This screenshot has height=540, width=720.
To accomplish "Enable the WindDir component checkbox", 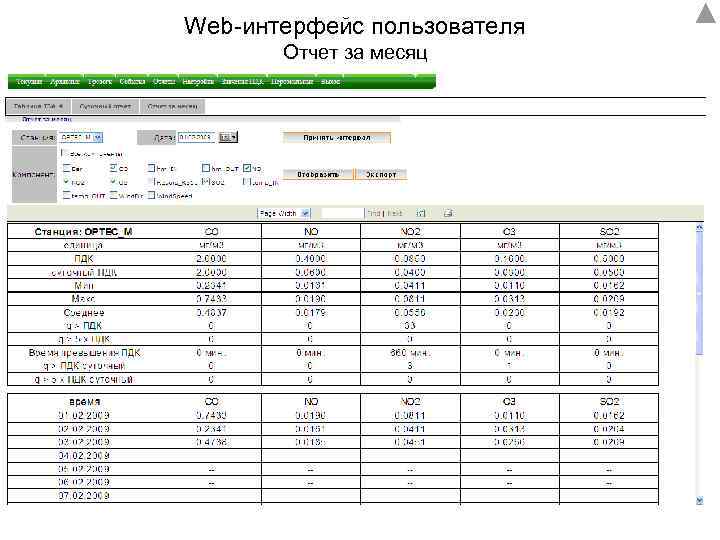I will point(113,196).
